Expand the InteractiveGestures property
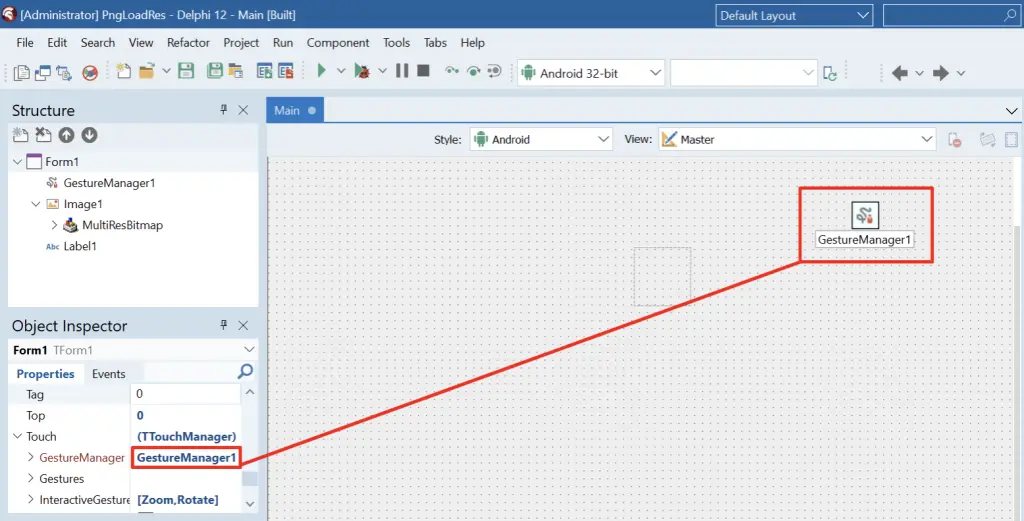1024x521 pixels. [31, 499]
